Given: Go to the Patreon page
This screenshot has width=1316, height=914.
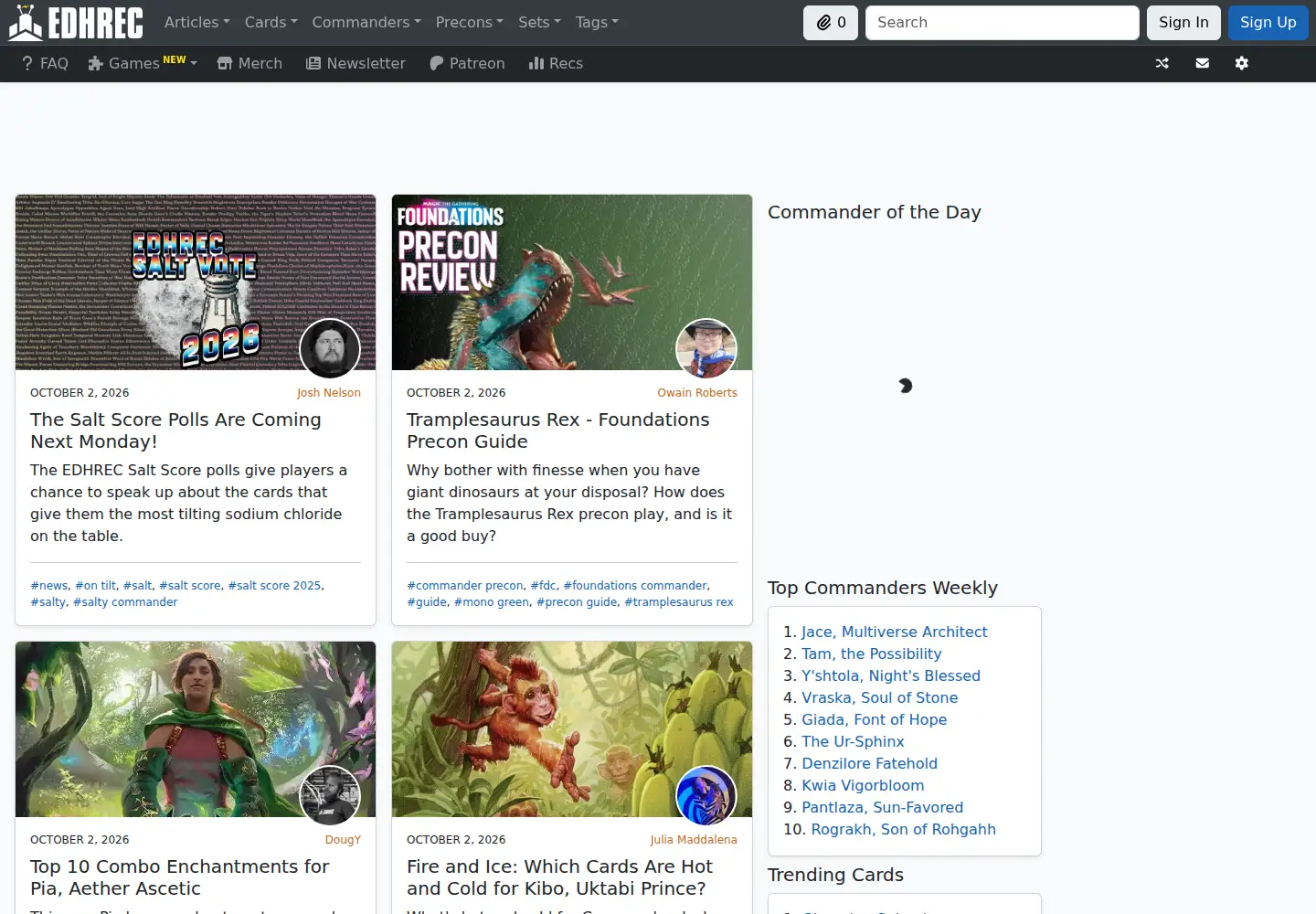Looking at the screenshot, I should pyautogui.click(x=467, y=63).
